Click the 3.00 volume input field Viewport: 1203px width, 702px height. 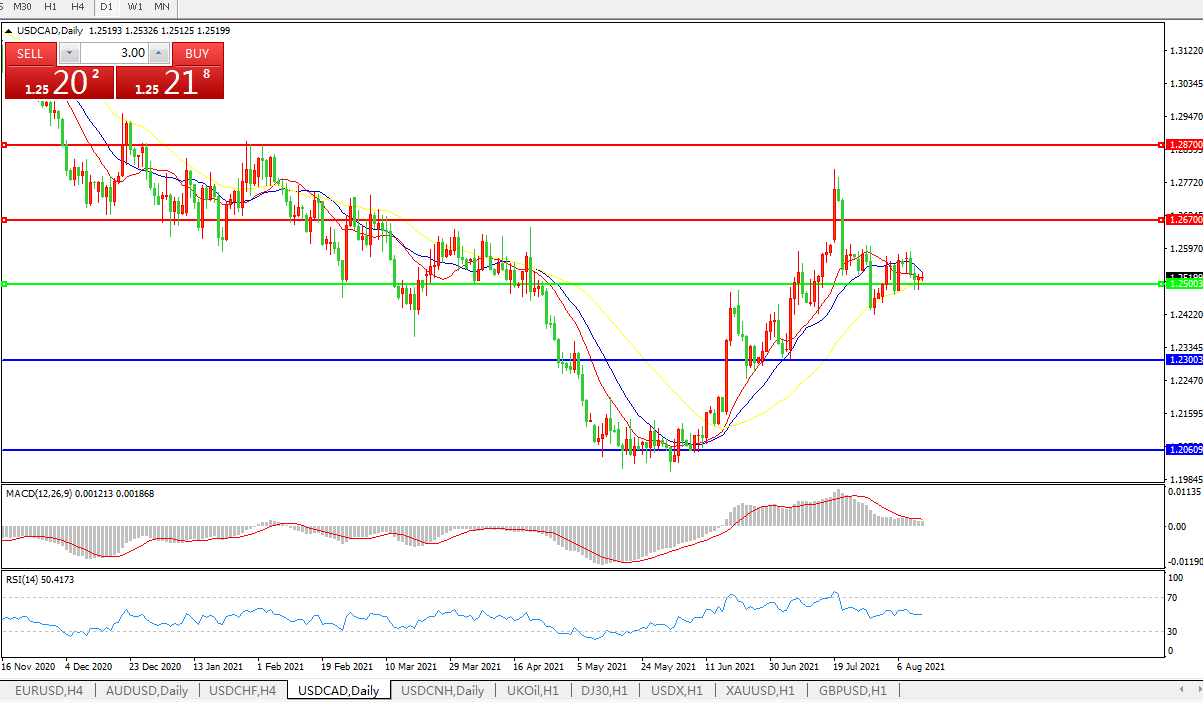click(113, 53)
